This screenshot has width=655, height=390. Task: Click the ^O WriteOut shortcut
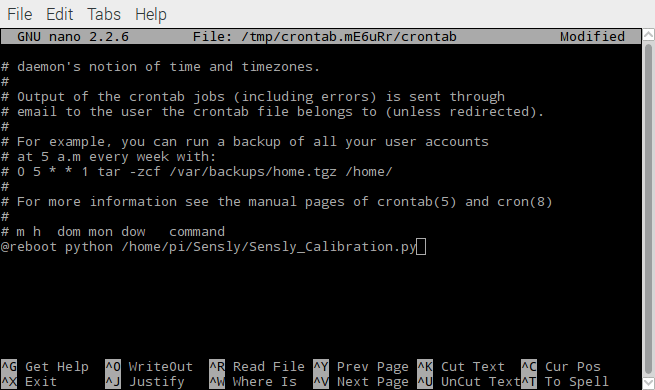149,367
